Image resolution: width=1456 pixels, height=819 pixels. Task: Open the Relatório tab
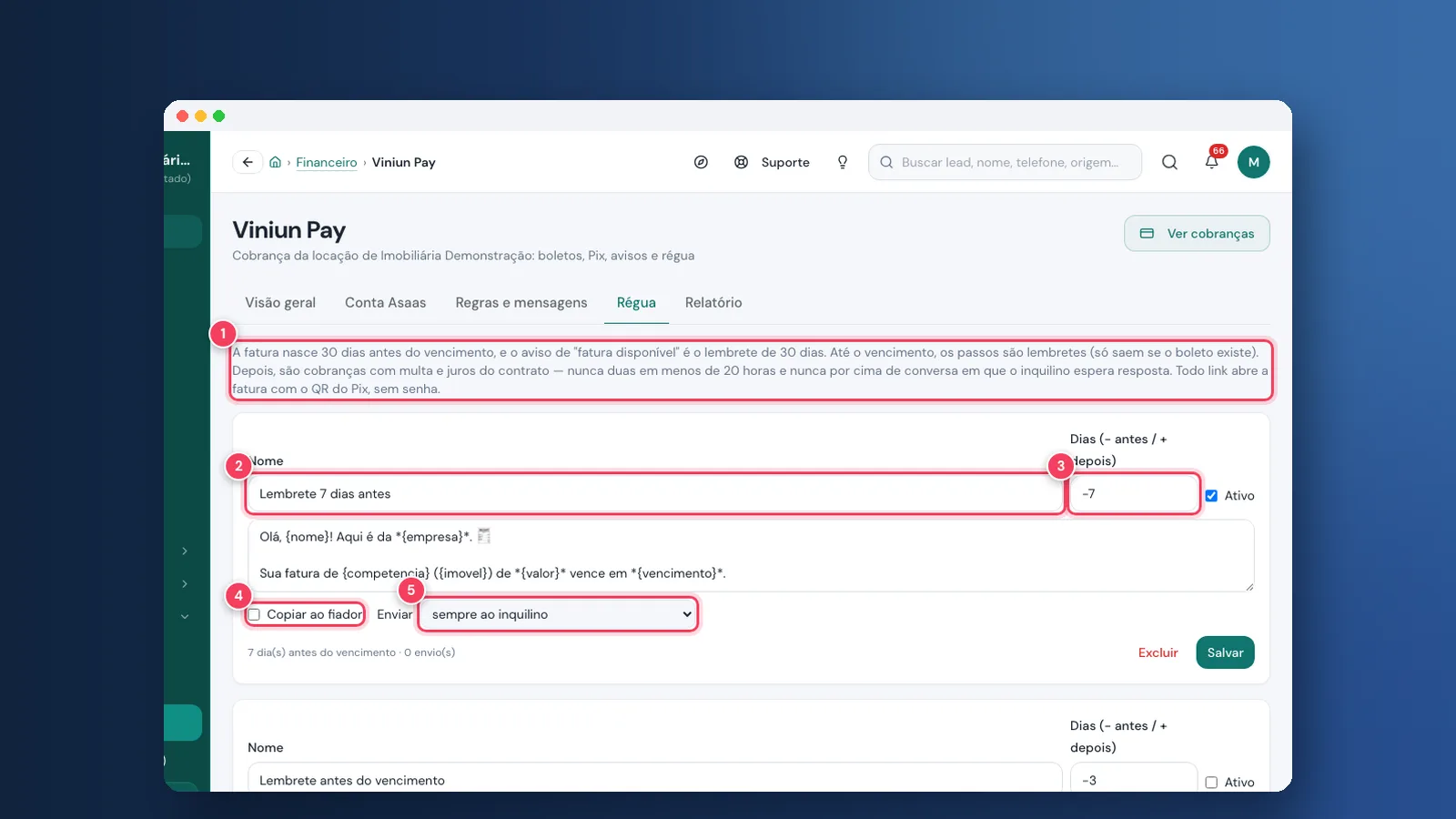click(713, 303)
